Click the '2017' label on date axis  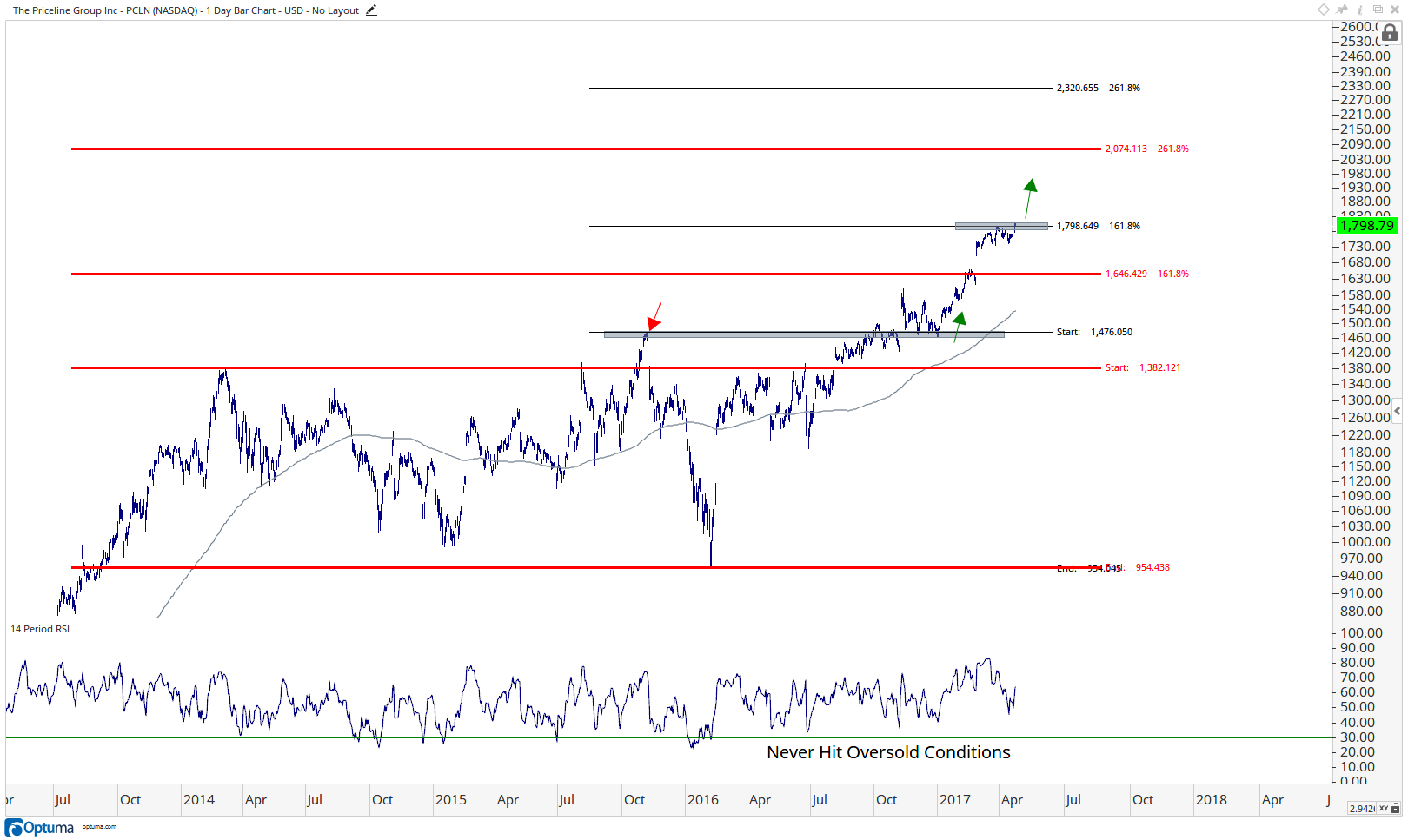955,800
